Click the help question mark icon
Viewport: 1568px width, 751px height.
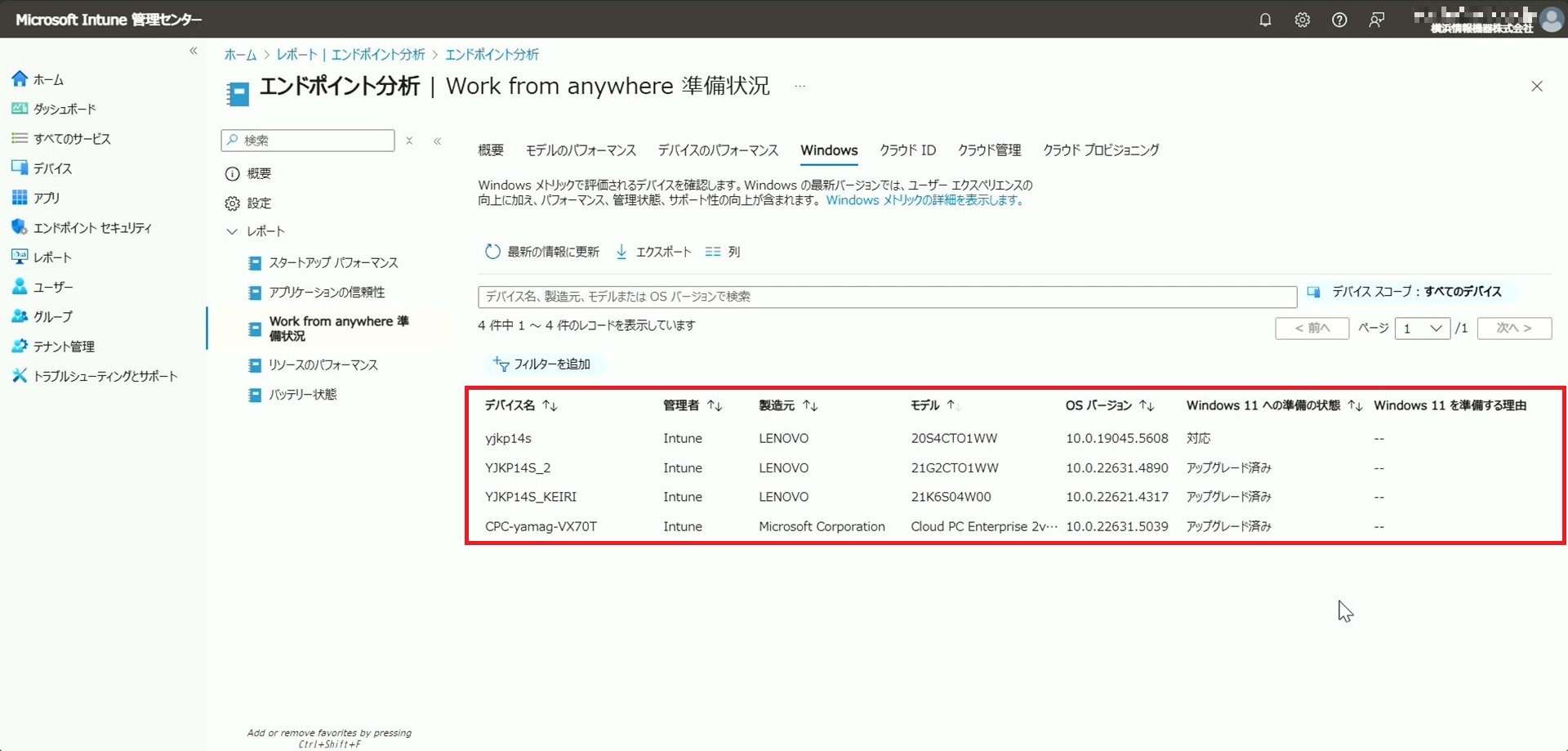[x=1339, y=20]
